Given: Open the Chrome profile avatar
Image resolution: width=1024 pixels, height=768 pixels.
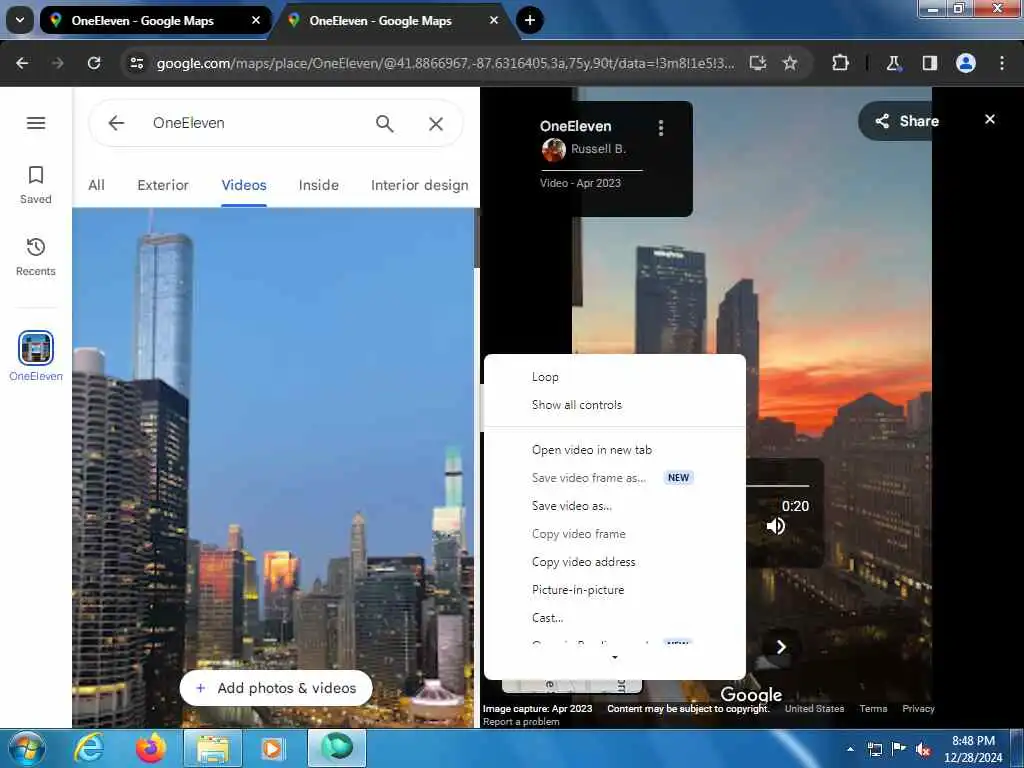Looking at the screenshot, I should pos(966,63).
